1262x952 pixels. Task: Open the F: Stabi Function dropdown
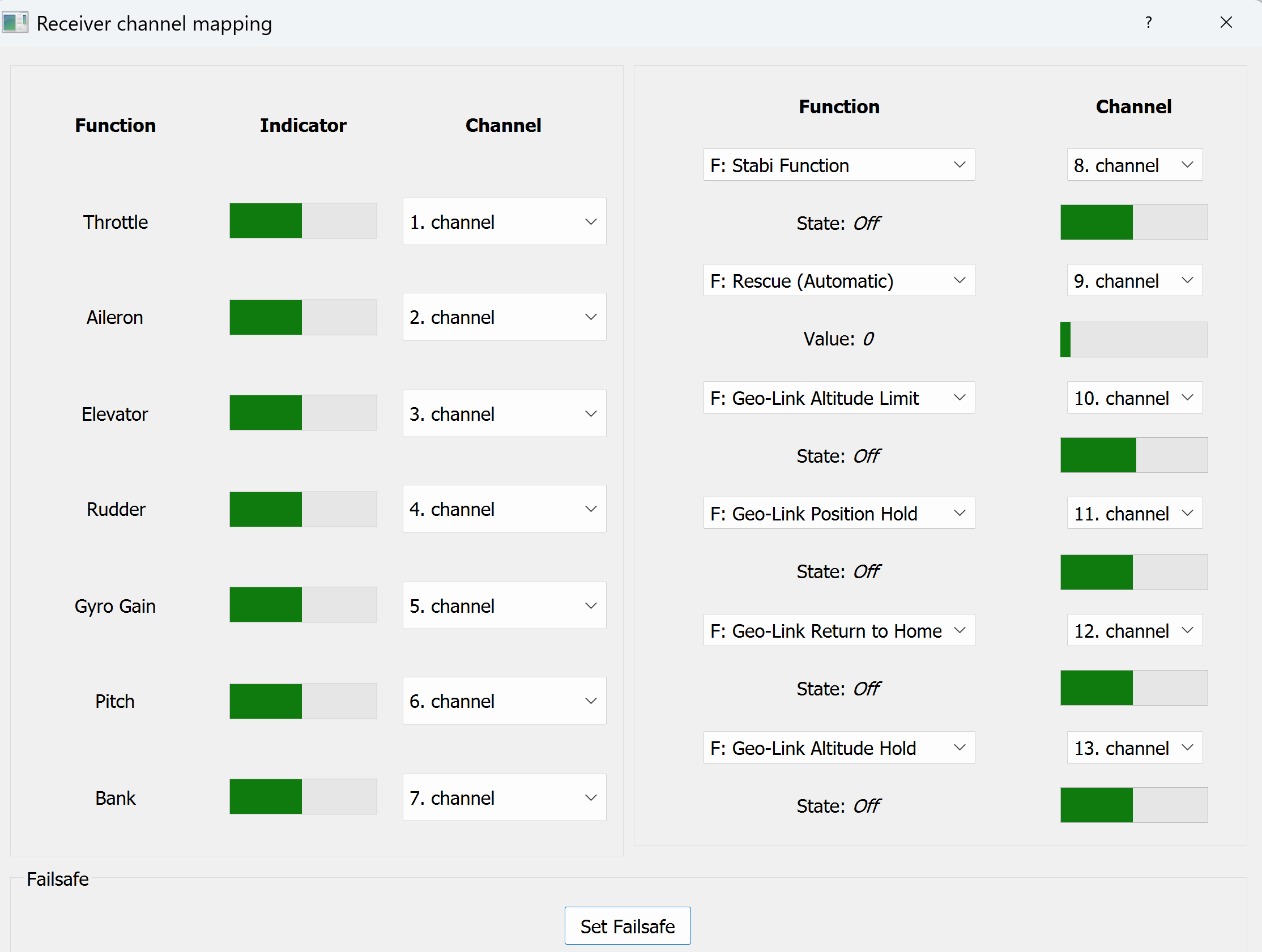coord(838,165)
